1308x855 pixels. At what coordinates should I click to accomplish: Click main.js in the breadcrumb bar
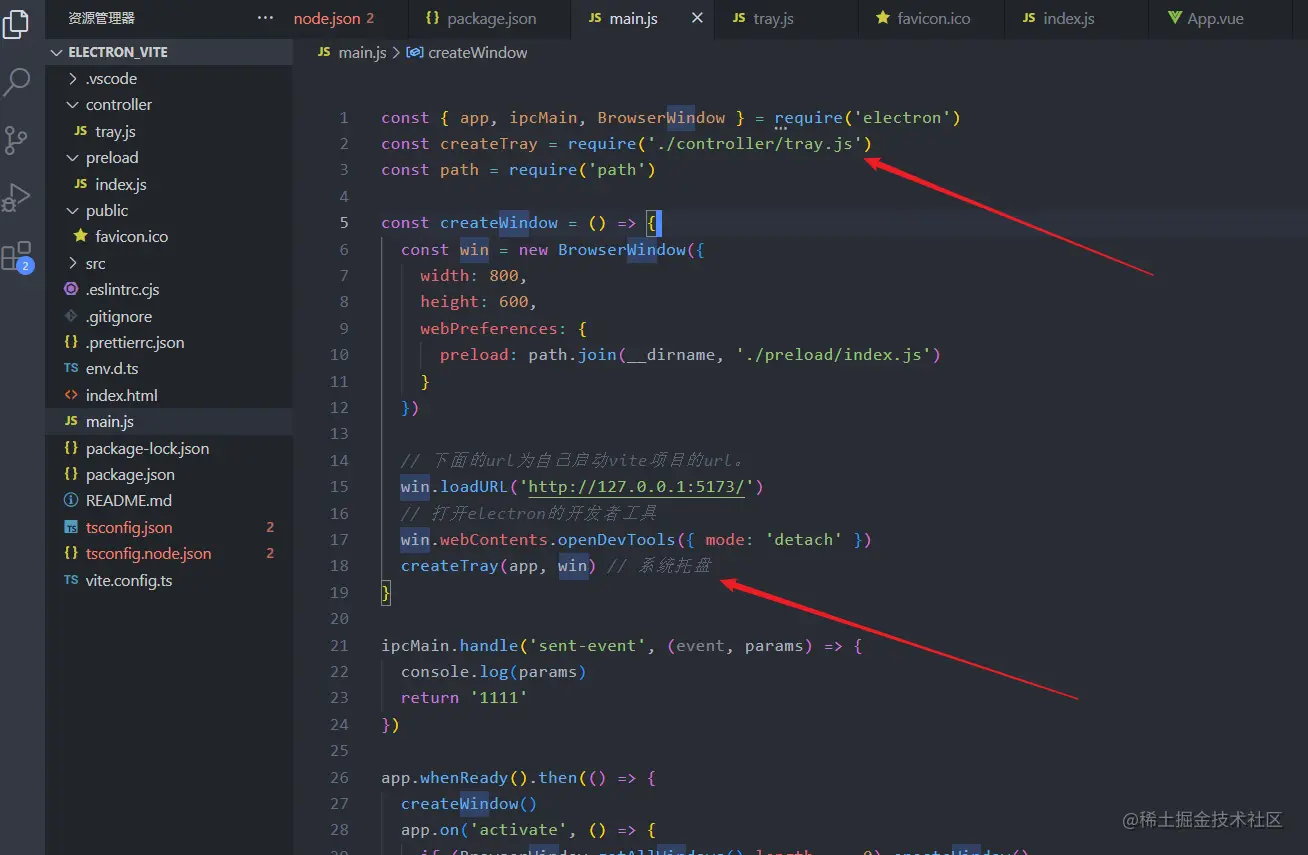pyautogui.click(x=362, y=52)
